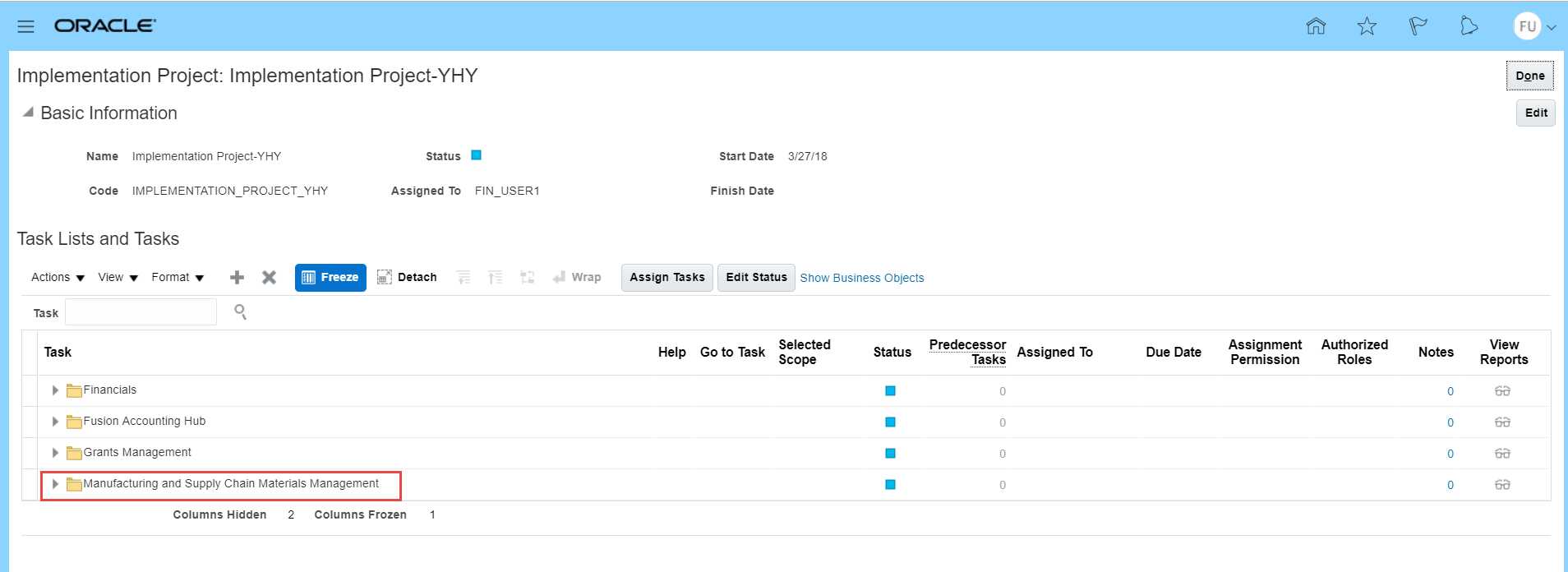Open the Watchlist flag icon
1568x572 pixels.
[1418, 26]
